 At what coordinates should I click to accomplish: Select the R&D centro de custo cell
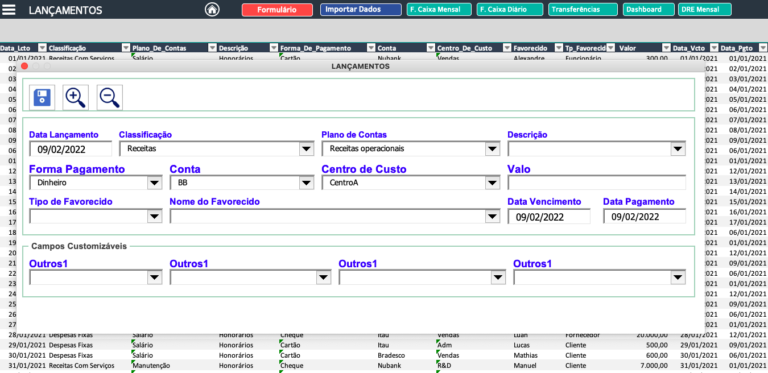tap(444, 366)
